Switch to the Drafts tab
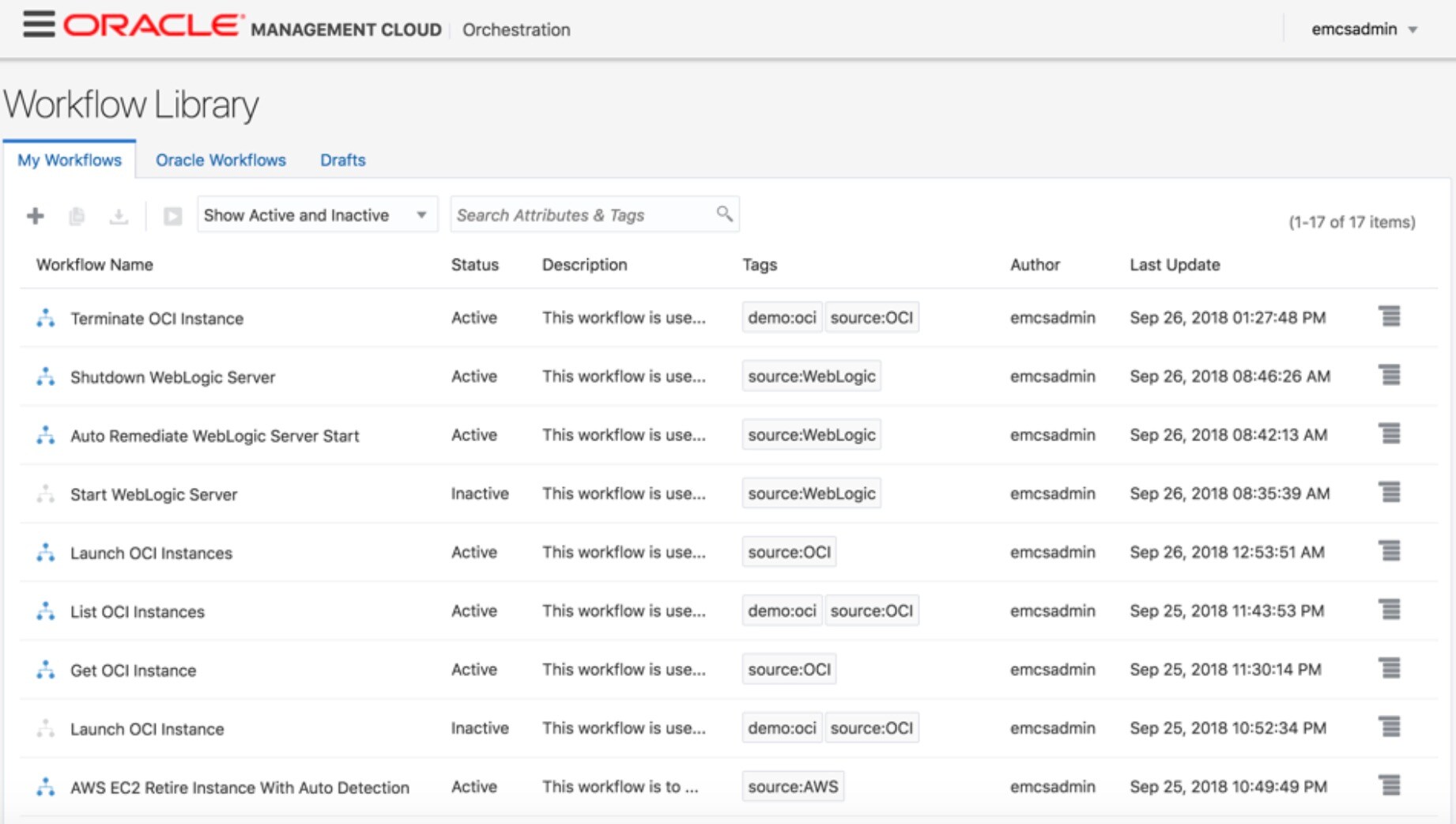This screenshot has width=1456, height=824. (x=342, y=160)
